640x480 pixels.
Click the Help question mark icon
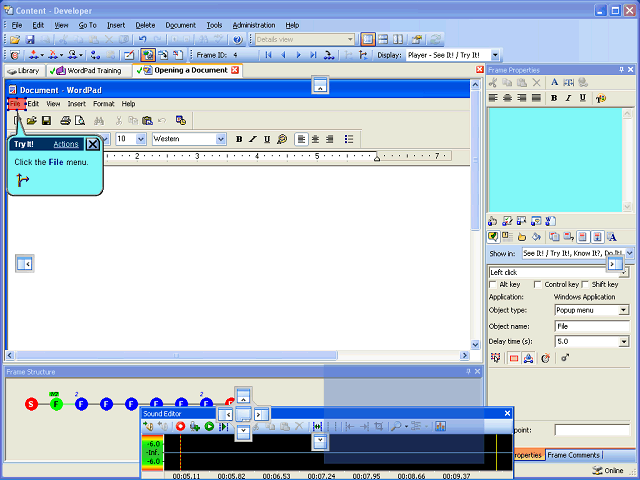(x=238, y=40)
